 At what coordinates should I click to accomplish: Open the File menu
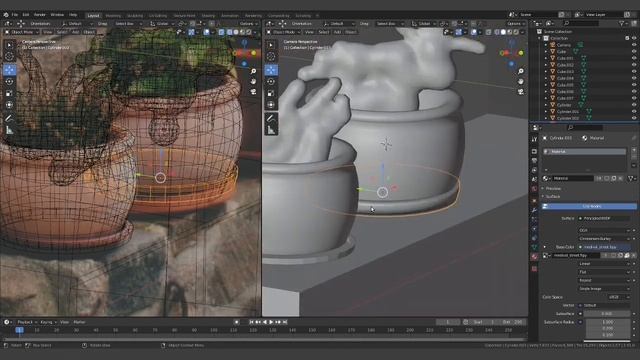(x=15, y=15)
